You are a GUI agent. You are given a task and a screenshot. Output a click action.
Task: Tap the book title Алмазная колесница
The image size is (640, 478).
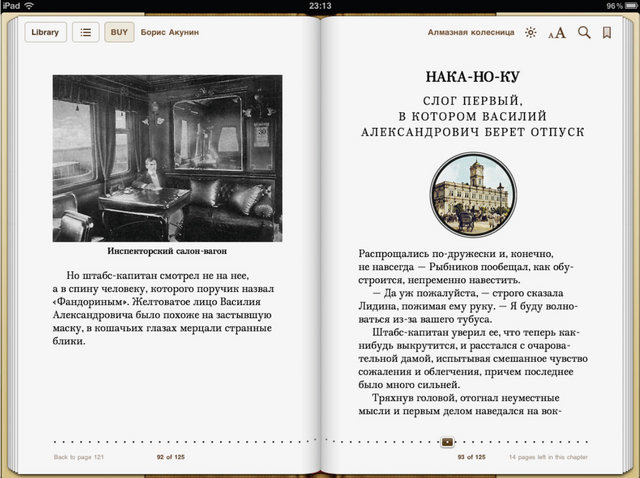point(470,32)
